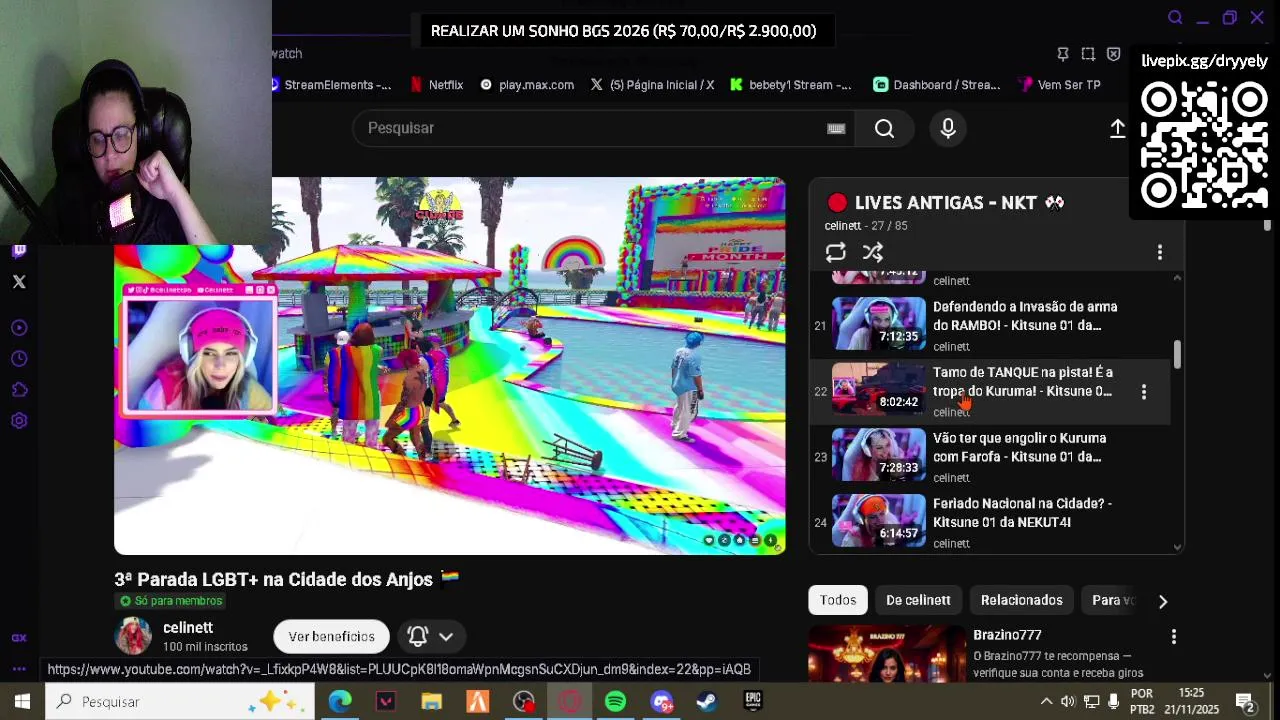Play Vão ter que engolir o Kuruma video
The width and height of the screenshot is (1280, 720).
[1019, 447]
